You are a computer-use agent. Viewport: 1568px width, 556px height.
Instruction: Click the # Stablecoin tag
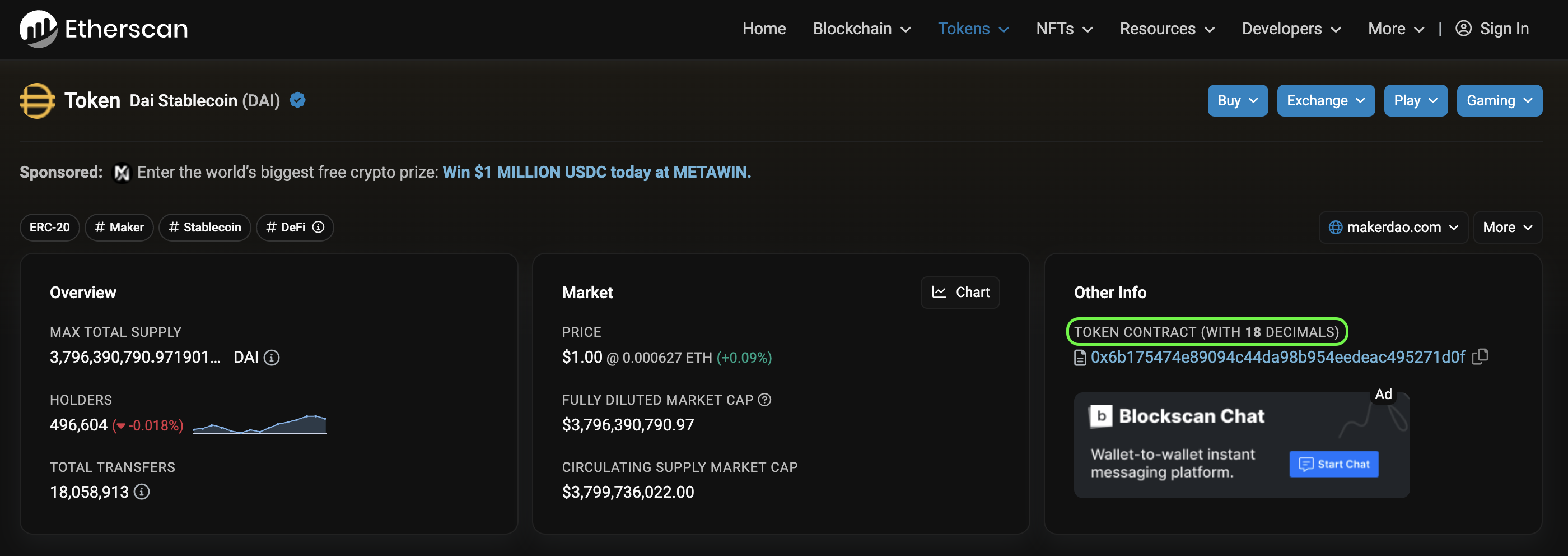click(205, 227)
